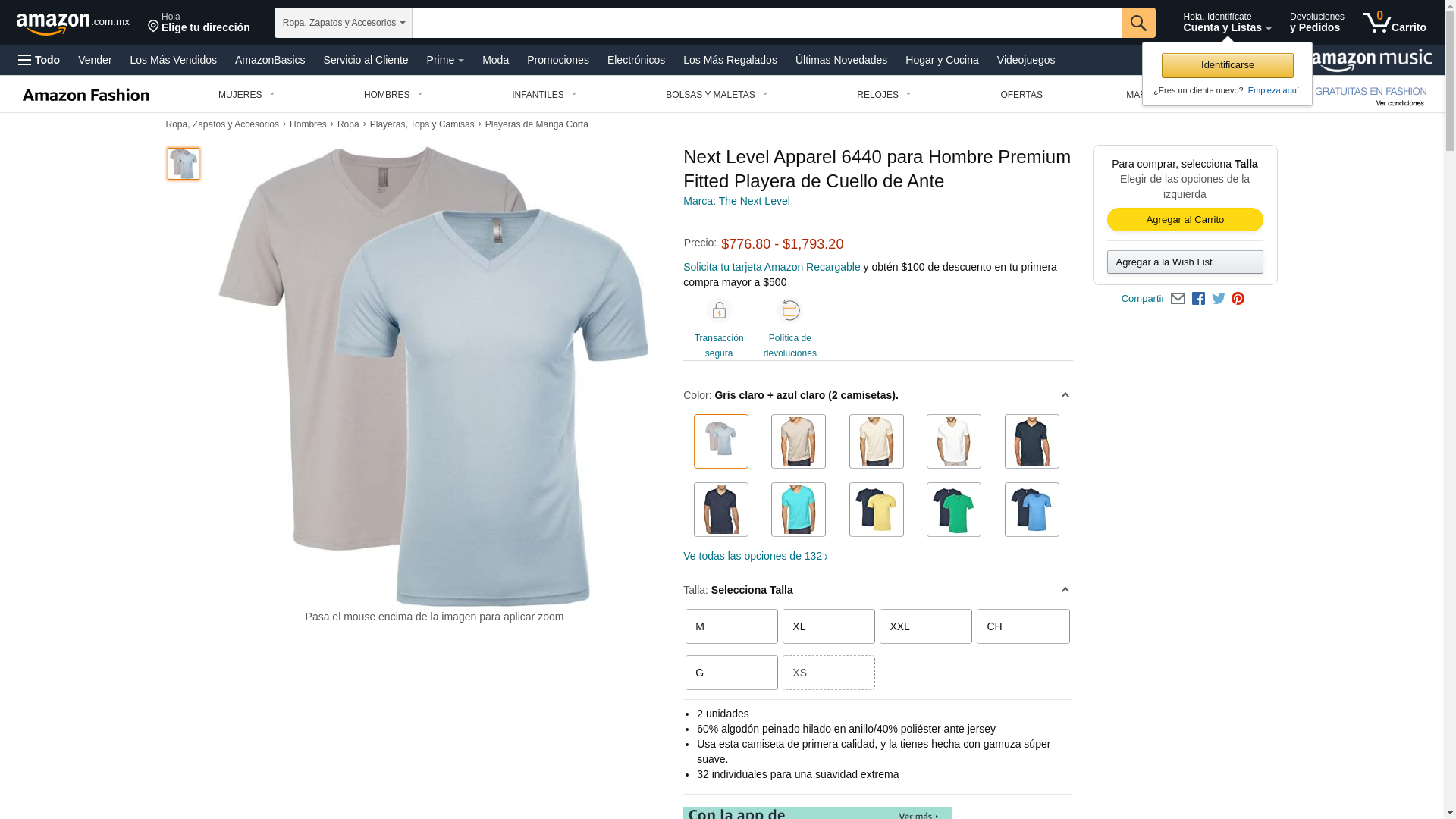Collapse the Color options section

[1065, 395]
